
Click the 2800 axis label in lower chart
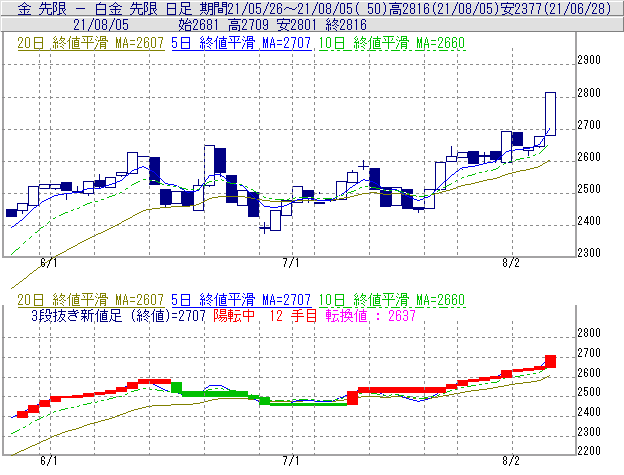589,333
